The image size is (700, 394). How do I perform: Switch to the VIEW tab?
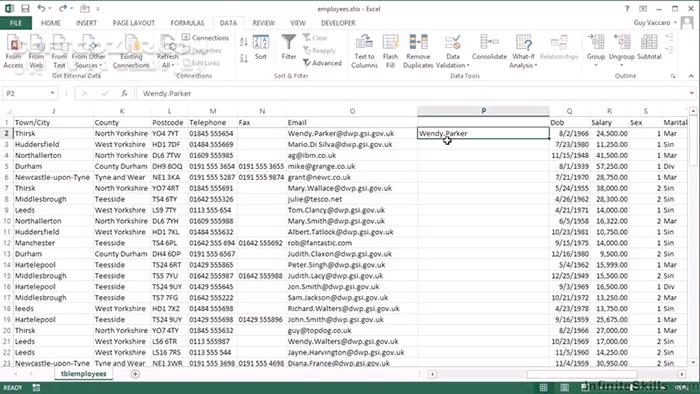(x=298, y=23)
